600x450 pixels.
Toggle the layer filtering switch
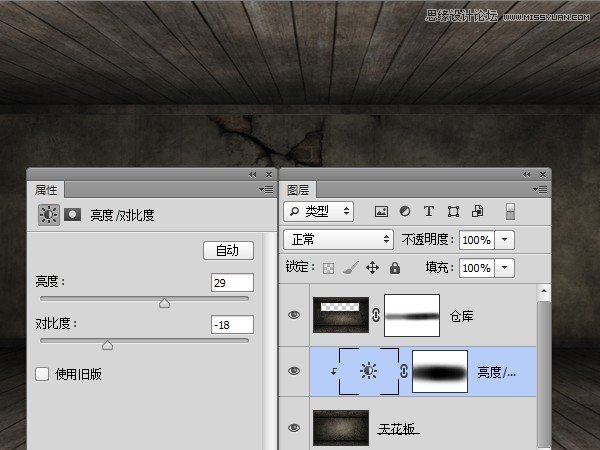click(x=510, y=212)
